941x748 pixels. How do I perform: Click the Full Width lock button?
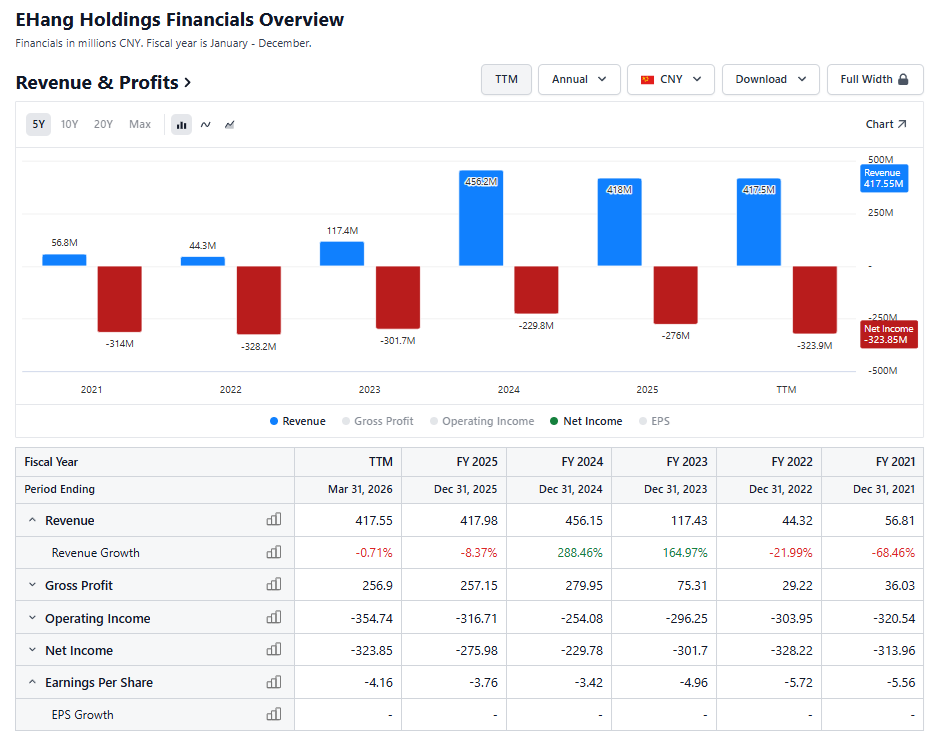(x=875, y=79)
